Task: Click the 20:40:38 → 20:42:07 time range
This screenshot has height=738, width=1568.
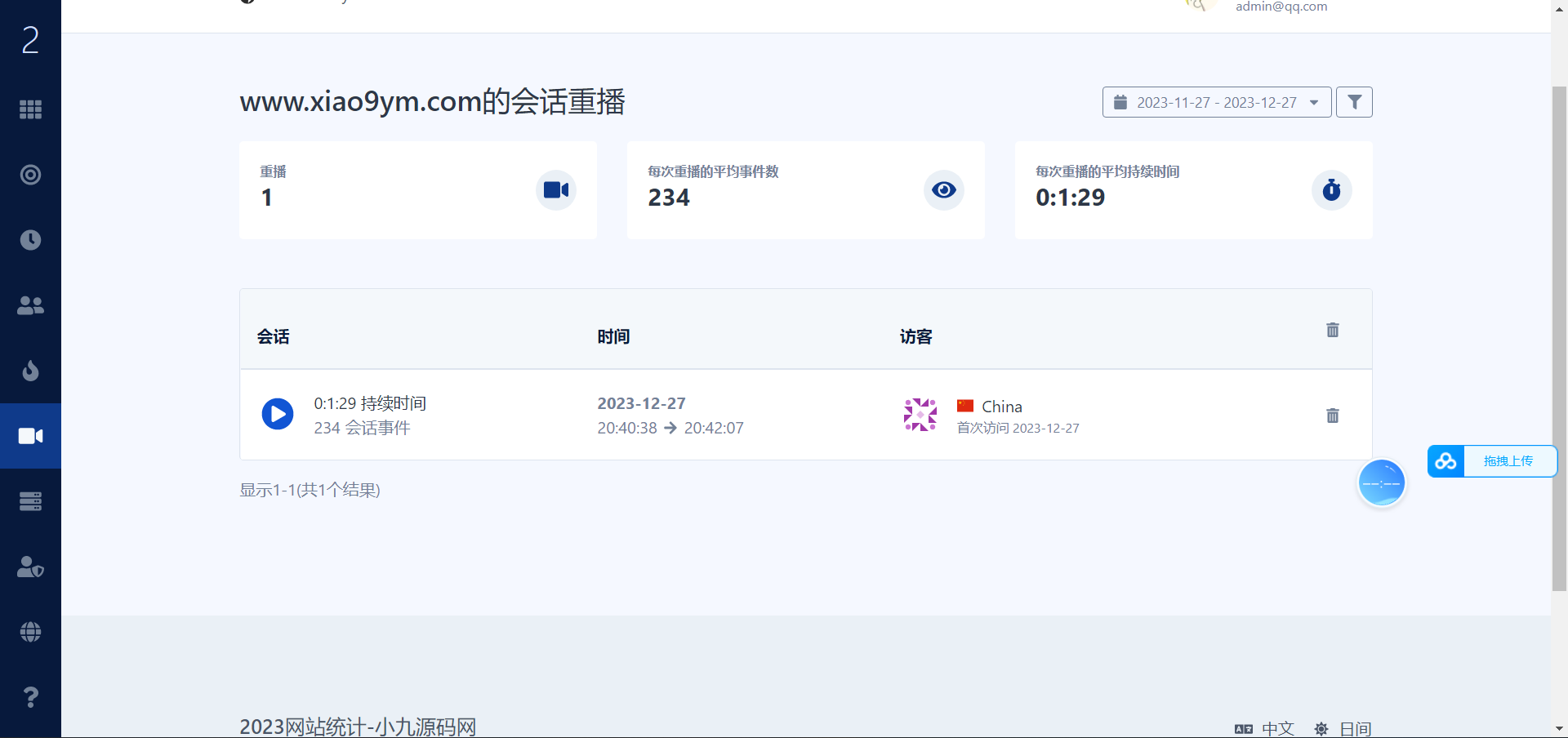Action: [670, 428]
